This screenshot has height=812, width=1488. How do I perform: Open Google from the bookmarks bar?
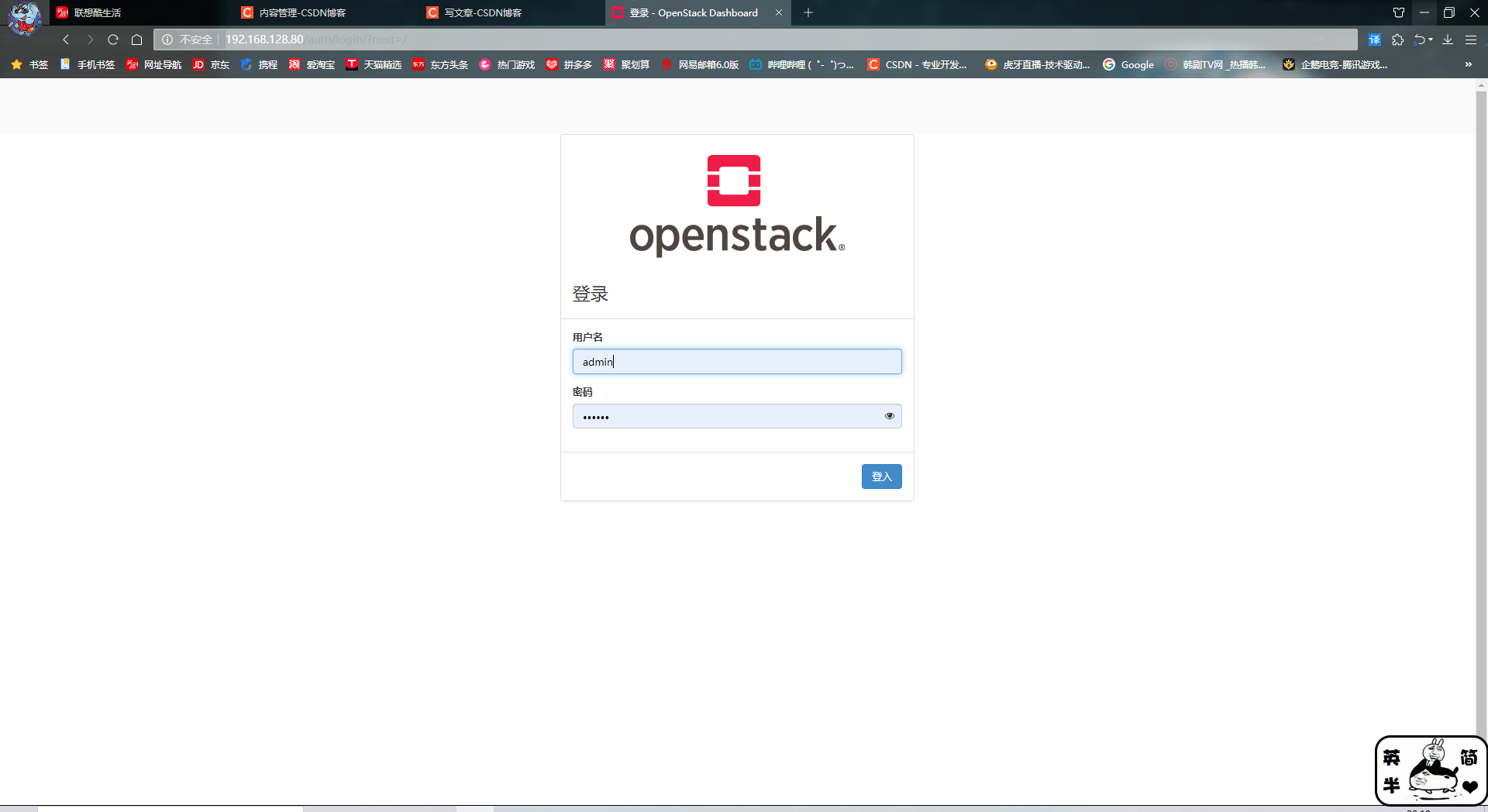pos(1128,64)
